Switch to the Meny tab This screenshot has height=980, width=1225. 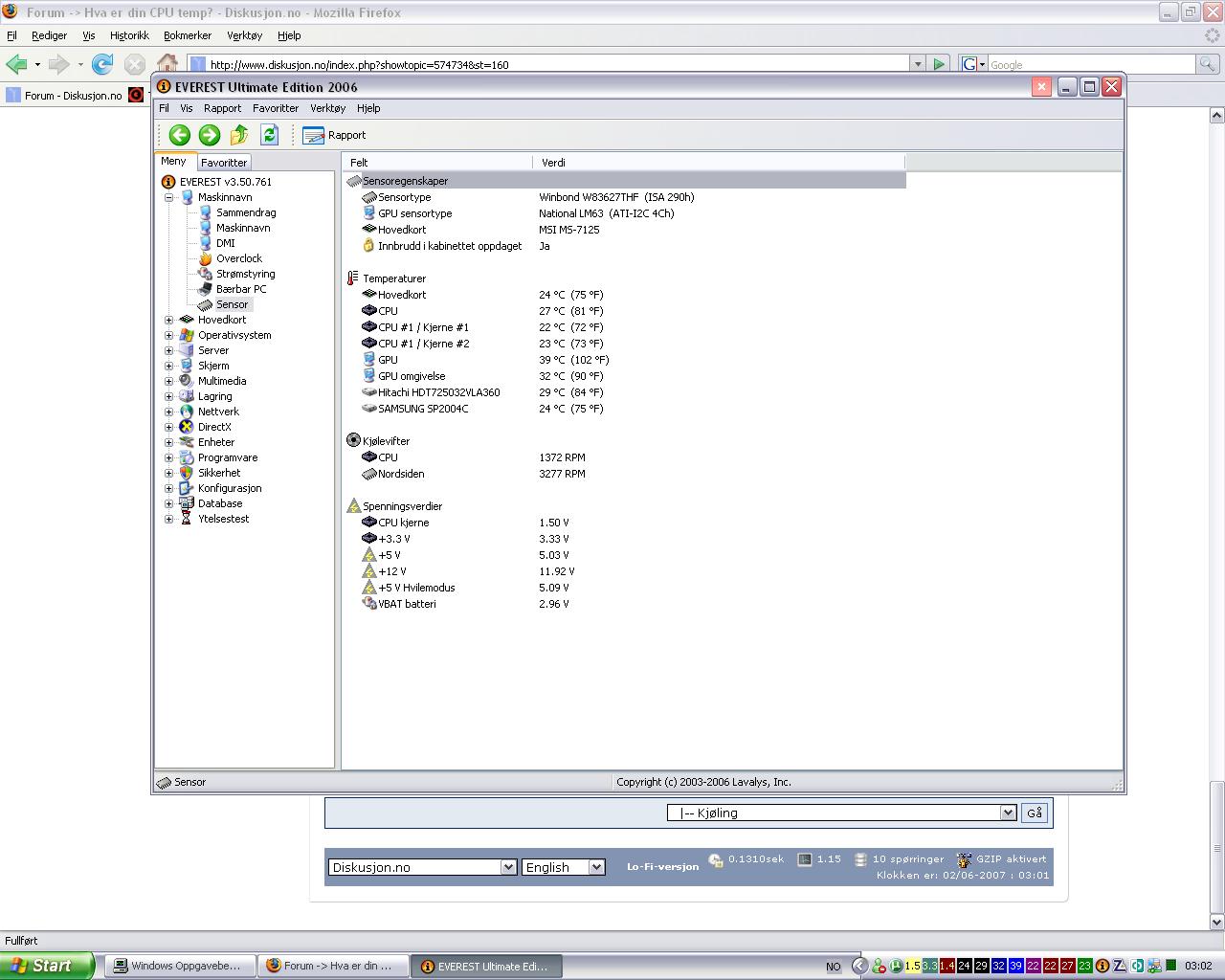pyautogui.click(x=173, y=162)
